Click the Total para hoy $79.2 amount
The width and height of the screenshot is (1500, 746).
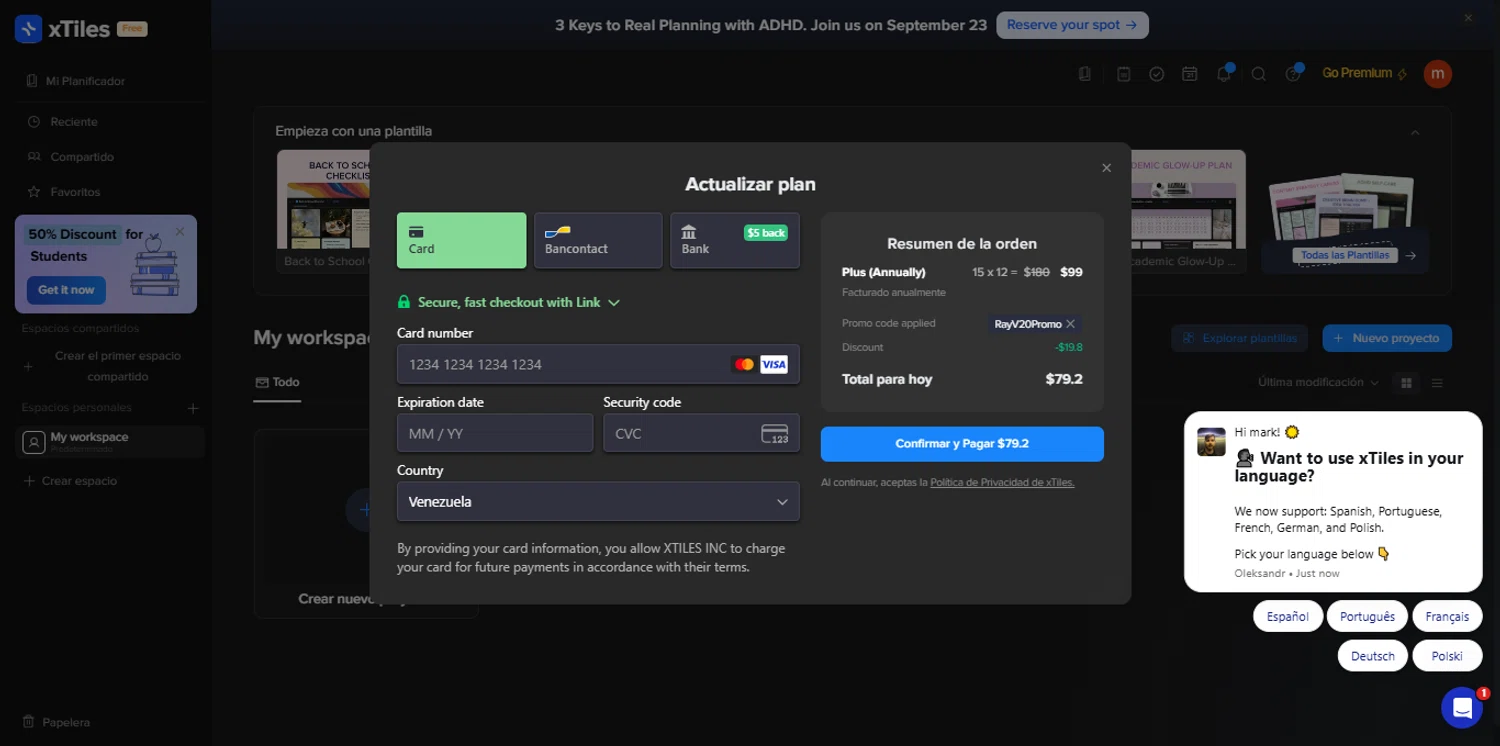1064,380
